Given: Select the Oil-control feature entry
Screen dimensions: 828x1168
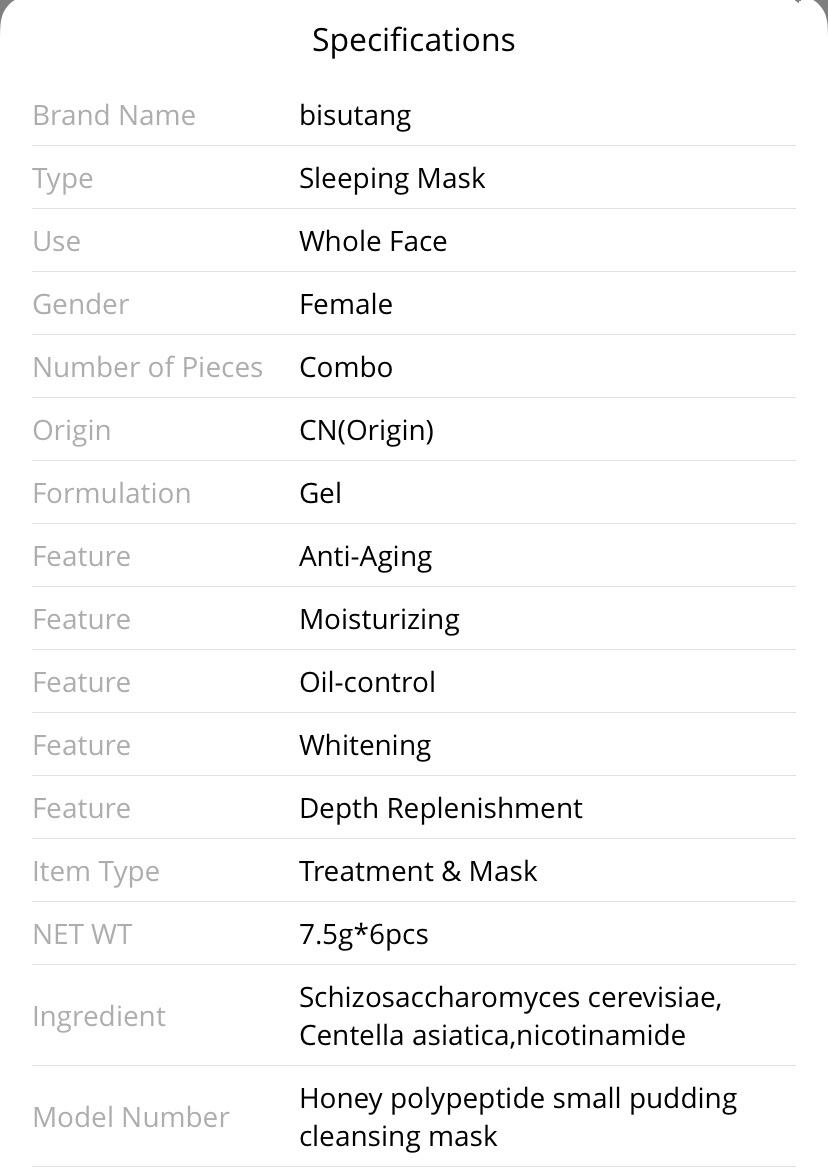Looking at the screenshot, I should (x=367, y=682).
